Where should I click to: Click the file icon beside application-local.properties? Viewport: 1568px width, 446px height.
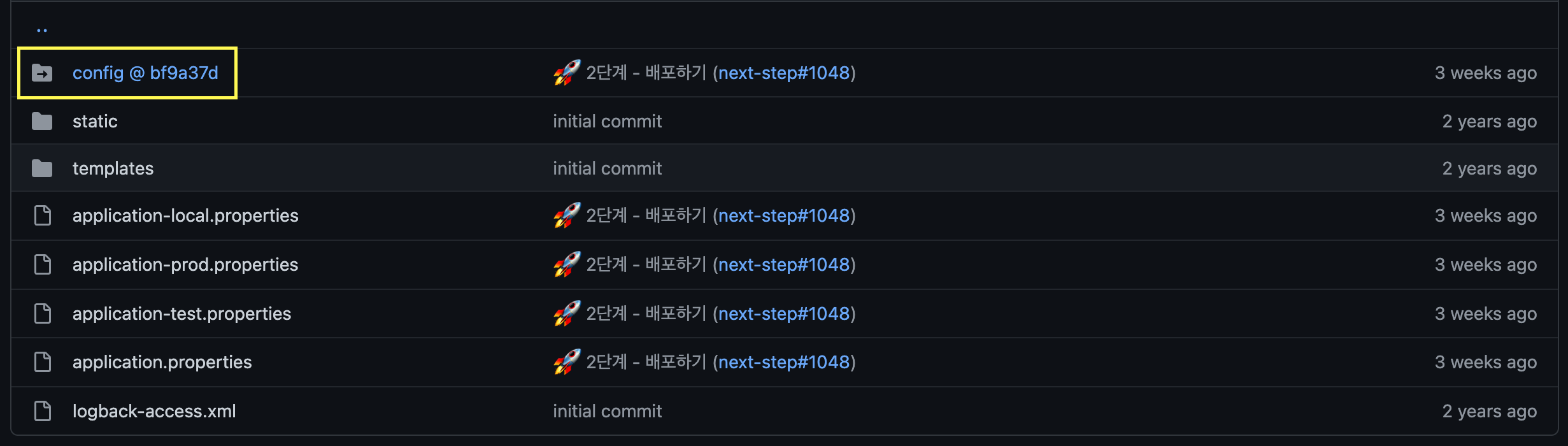click(42, 215)
